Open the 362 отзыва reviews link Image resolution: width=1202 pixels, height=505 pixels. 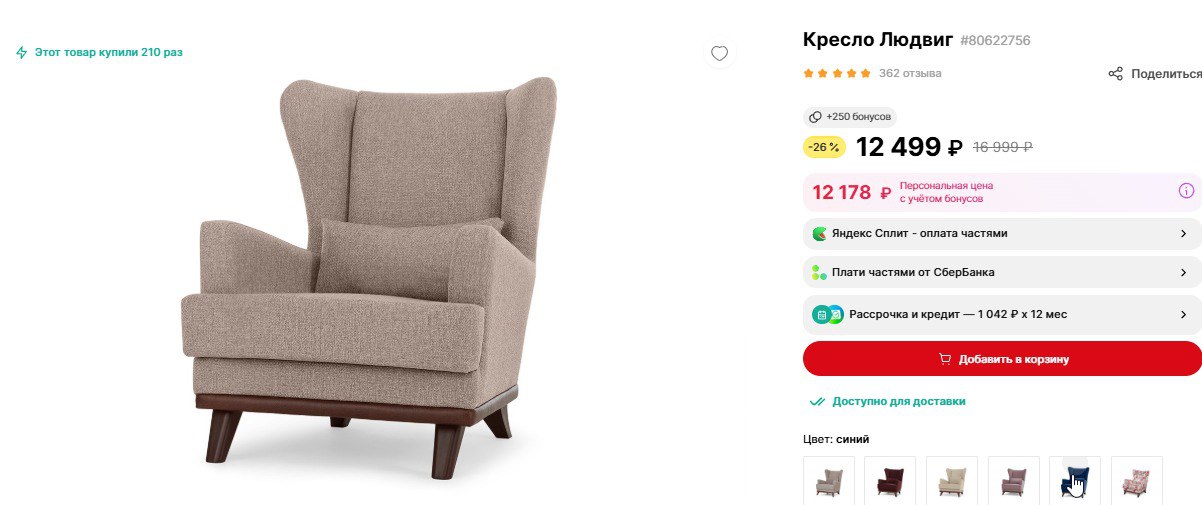(x=909, y=73)
